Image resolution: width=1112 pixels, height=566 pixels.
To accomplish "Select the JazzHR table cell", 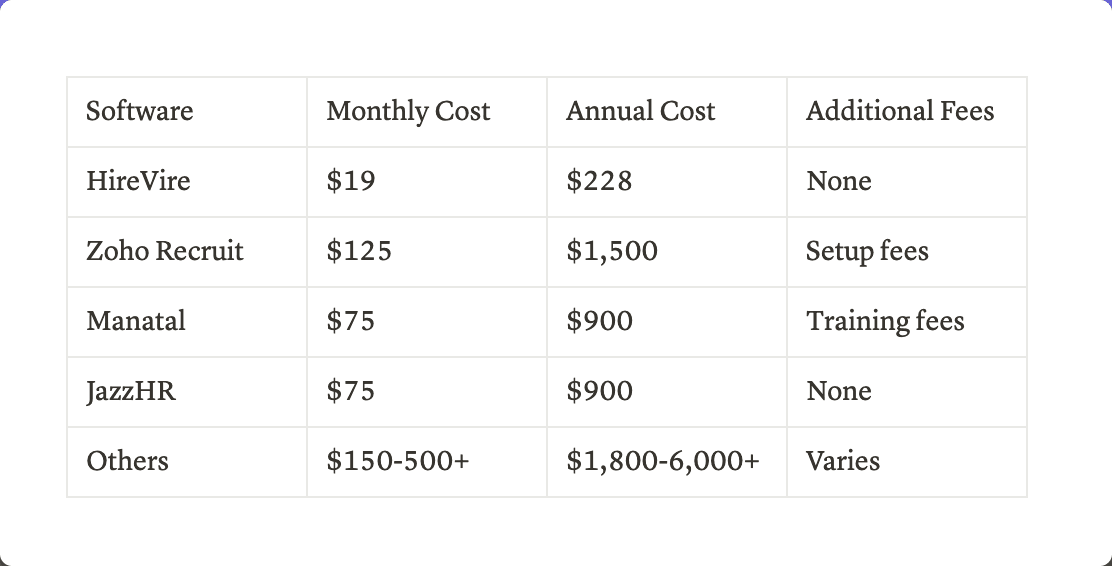I will [131, 391].
